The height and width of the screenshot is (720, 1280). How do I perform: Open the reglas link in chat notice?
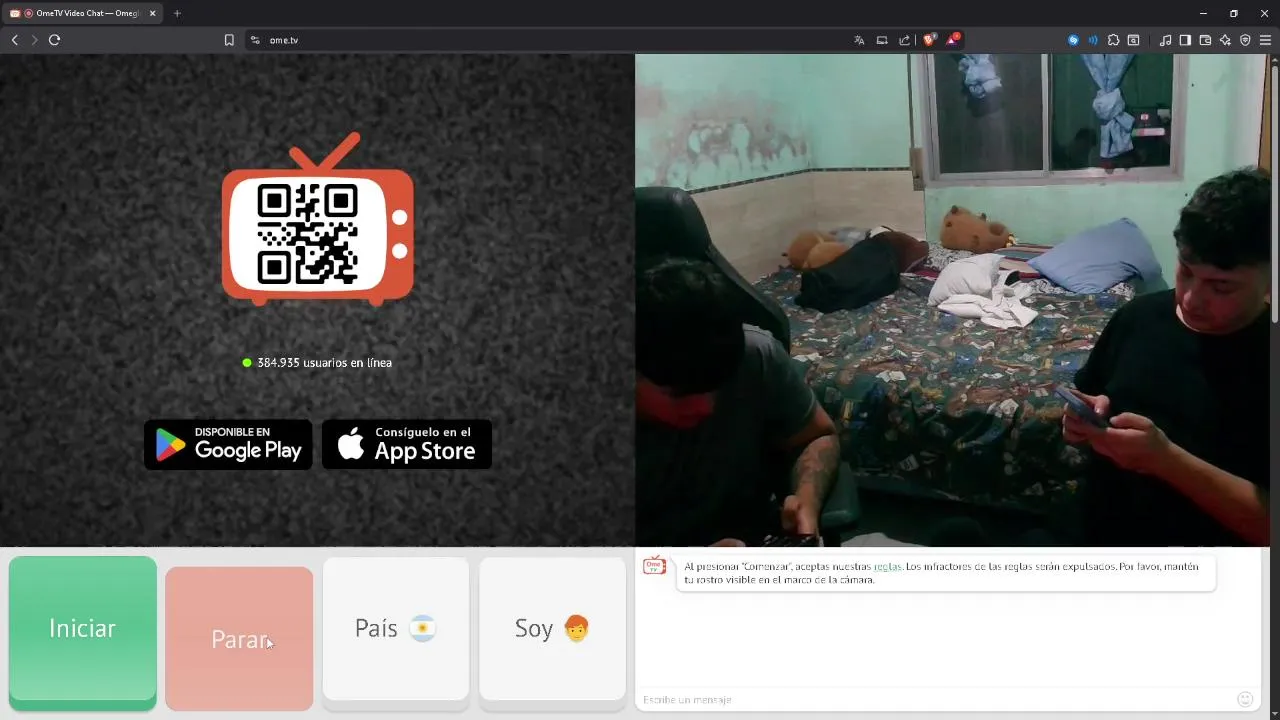(x=887, y=566)
